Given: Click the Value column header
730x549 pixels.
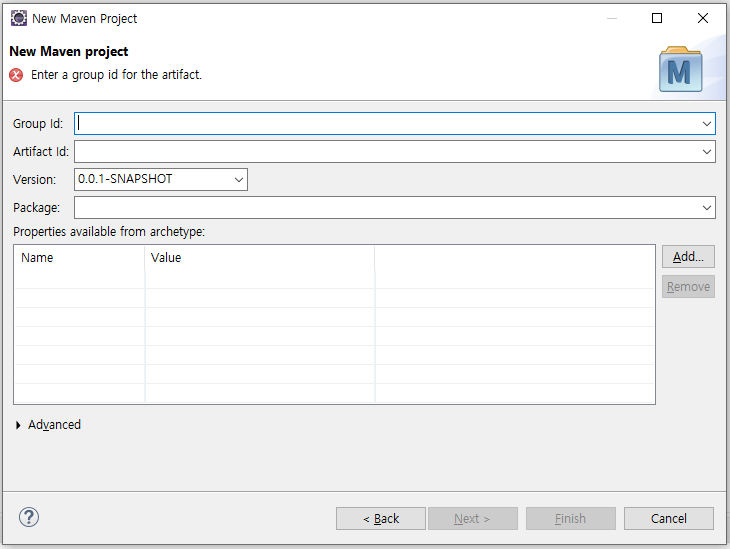Looking at the screenshot, I should [x=260, y=258].
